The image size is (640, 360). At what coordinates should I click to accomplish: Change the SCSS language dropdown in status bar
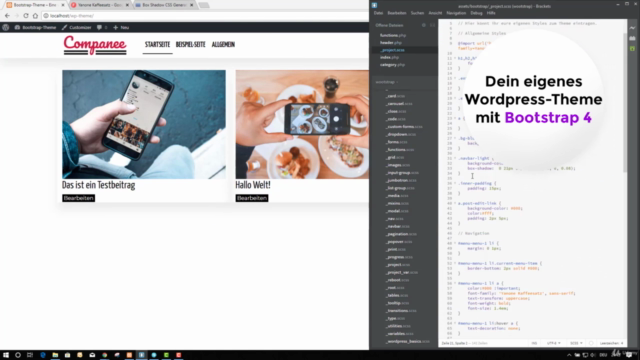(576, 343)
